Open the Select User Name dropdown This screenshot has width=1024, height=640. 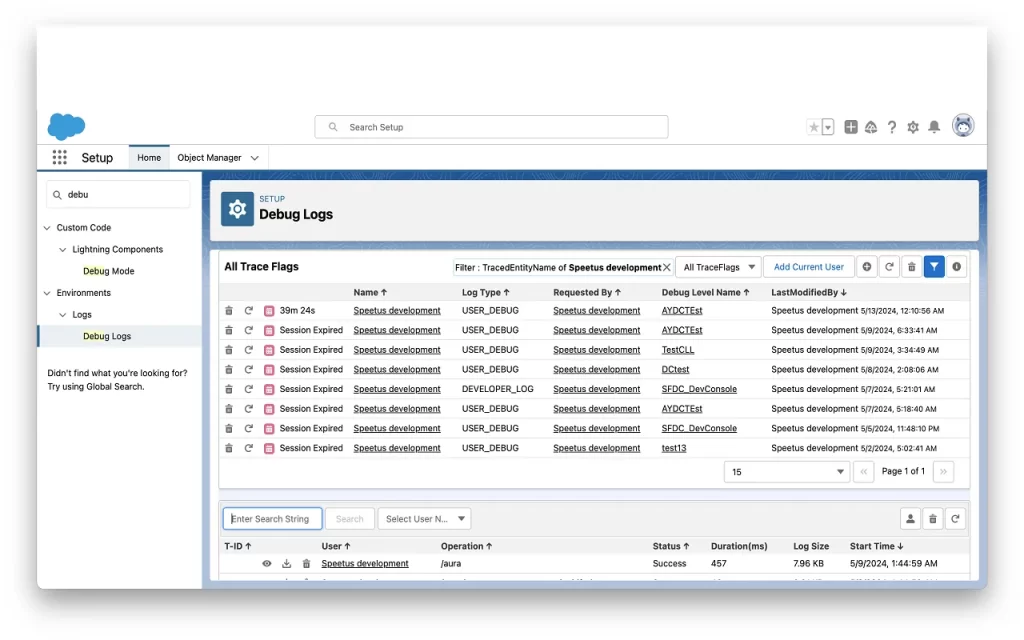tap(424, 519)
